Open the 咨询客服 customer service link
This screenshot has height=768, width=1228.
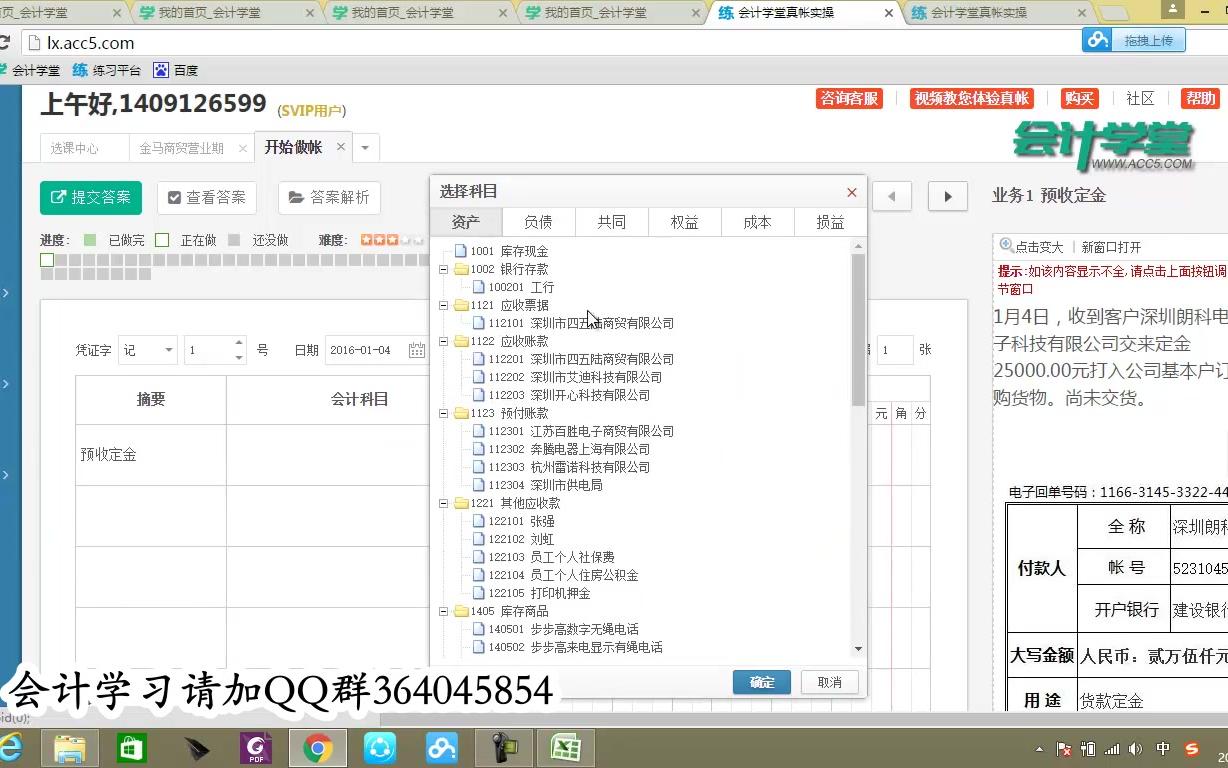[x=847, y=99]
